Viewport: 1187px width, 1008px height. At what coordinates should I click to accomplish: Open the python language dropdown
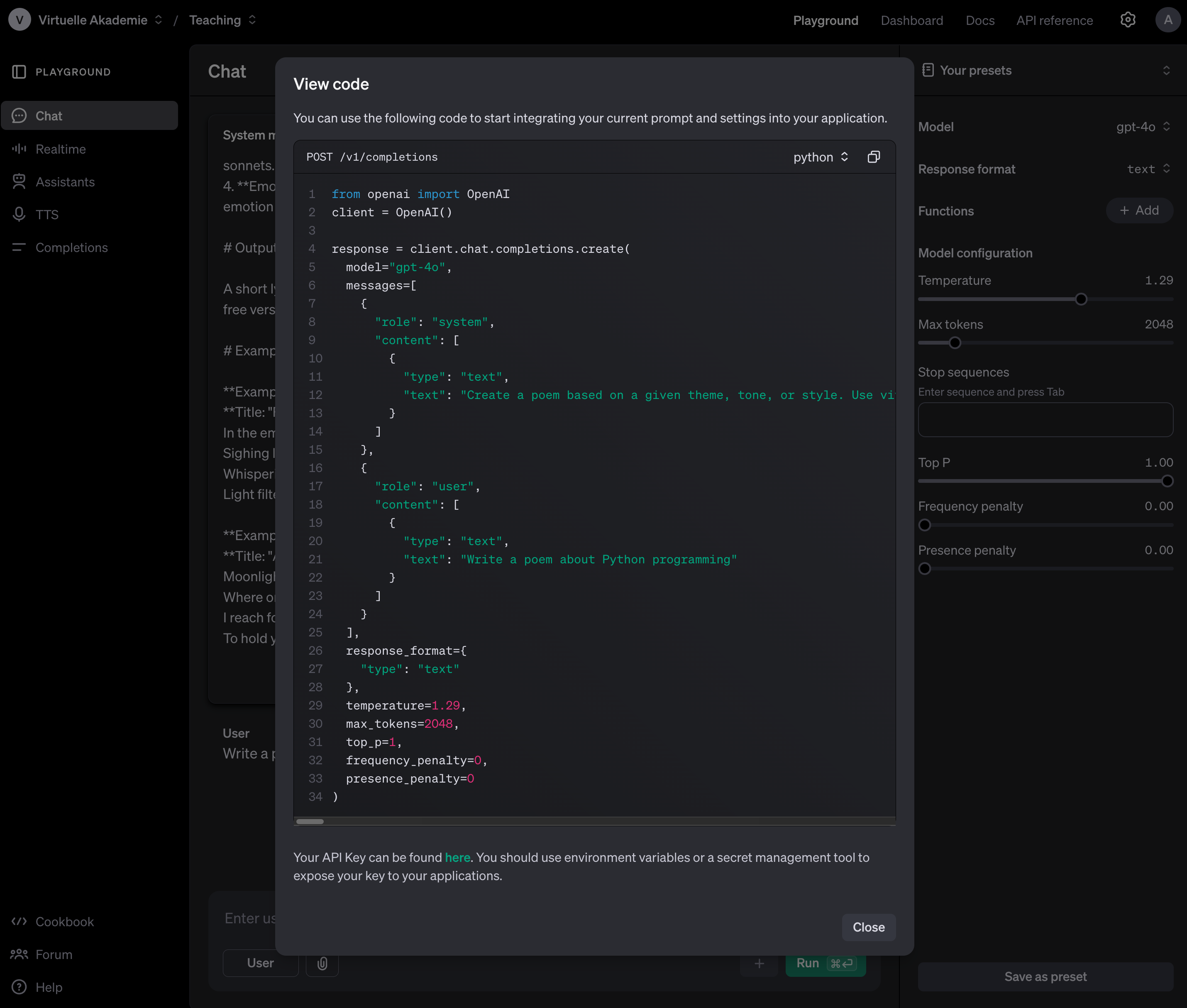(x=820, y=157)
